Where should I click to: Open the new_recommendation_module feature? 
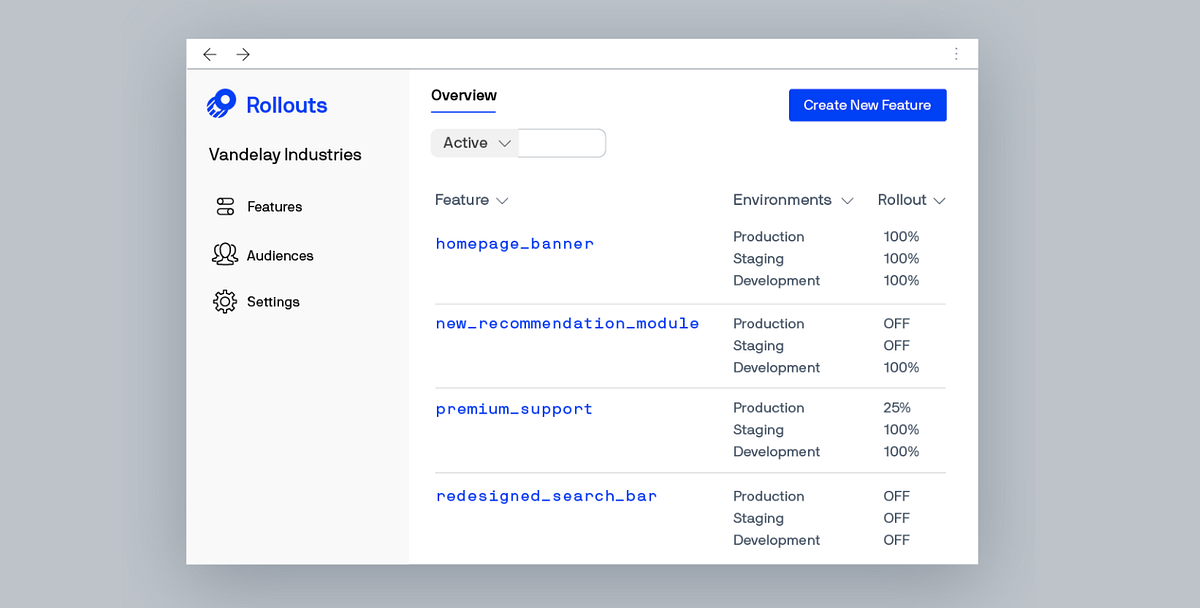[567, 324]
